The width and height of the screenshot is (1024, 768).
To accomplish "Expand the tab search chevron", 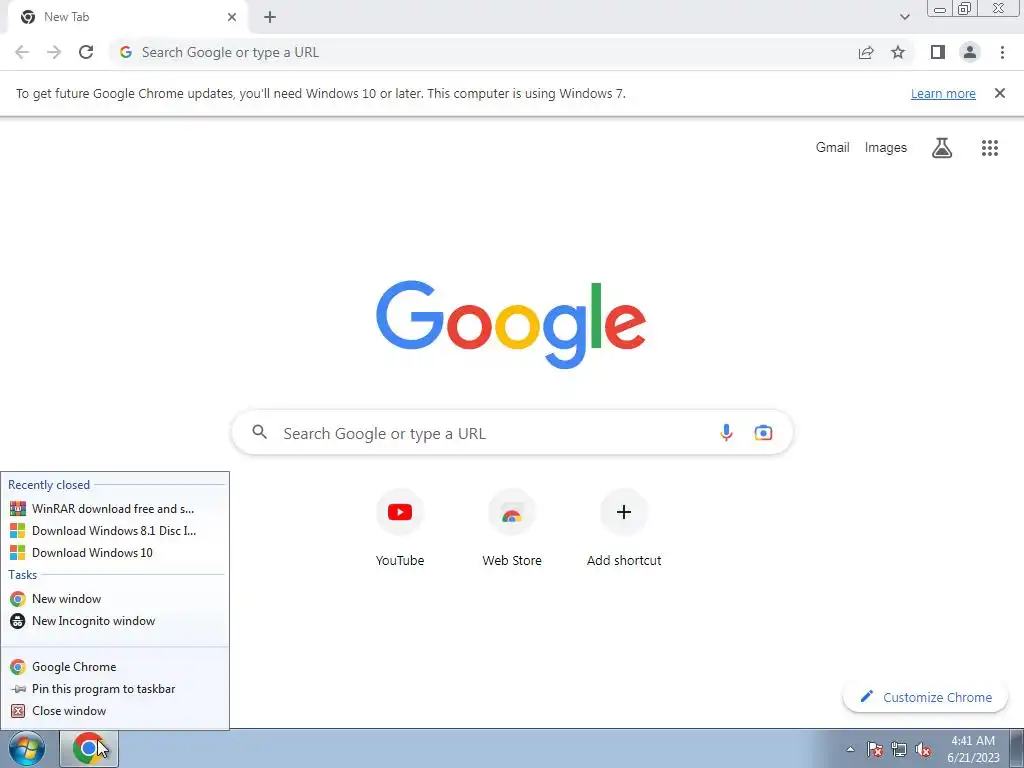I will pyautogui.click(x=904, y=17).
